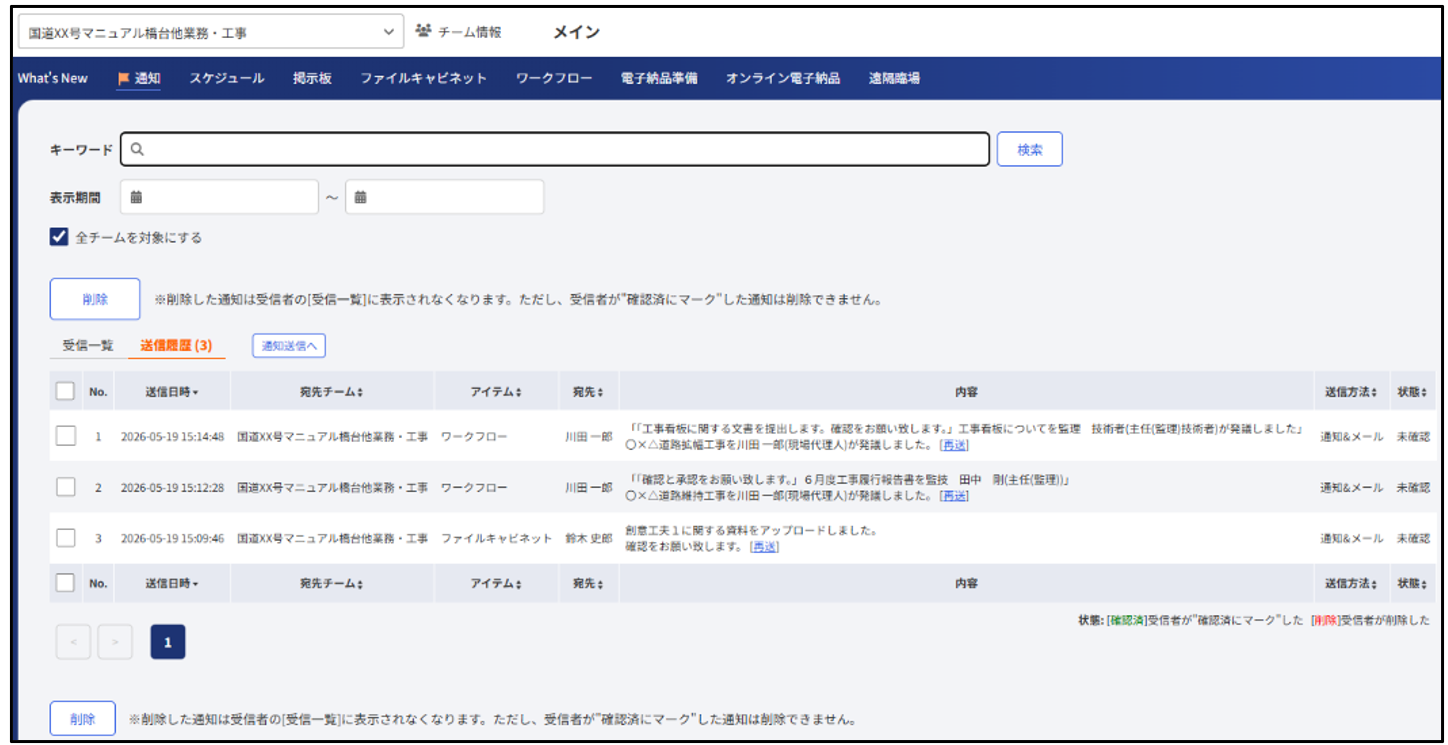This screenshot has width=1448, height=745.
Task: Toggle 全チームを対象にする checkbox
Action: coord(59,238)
